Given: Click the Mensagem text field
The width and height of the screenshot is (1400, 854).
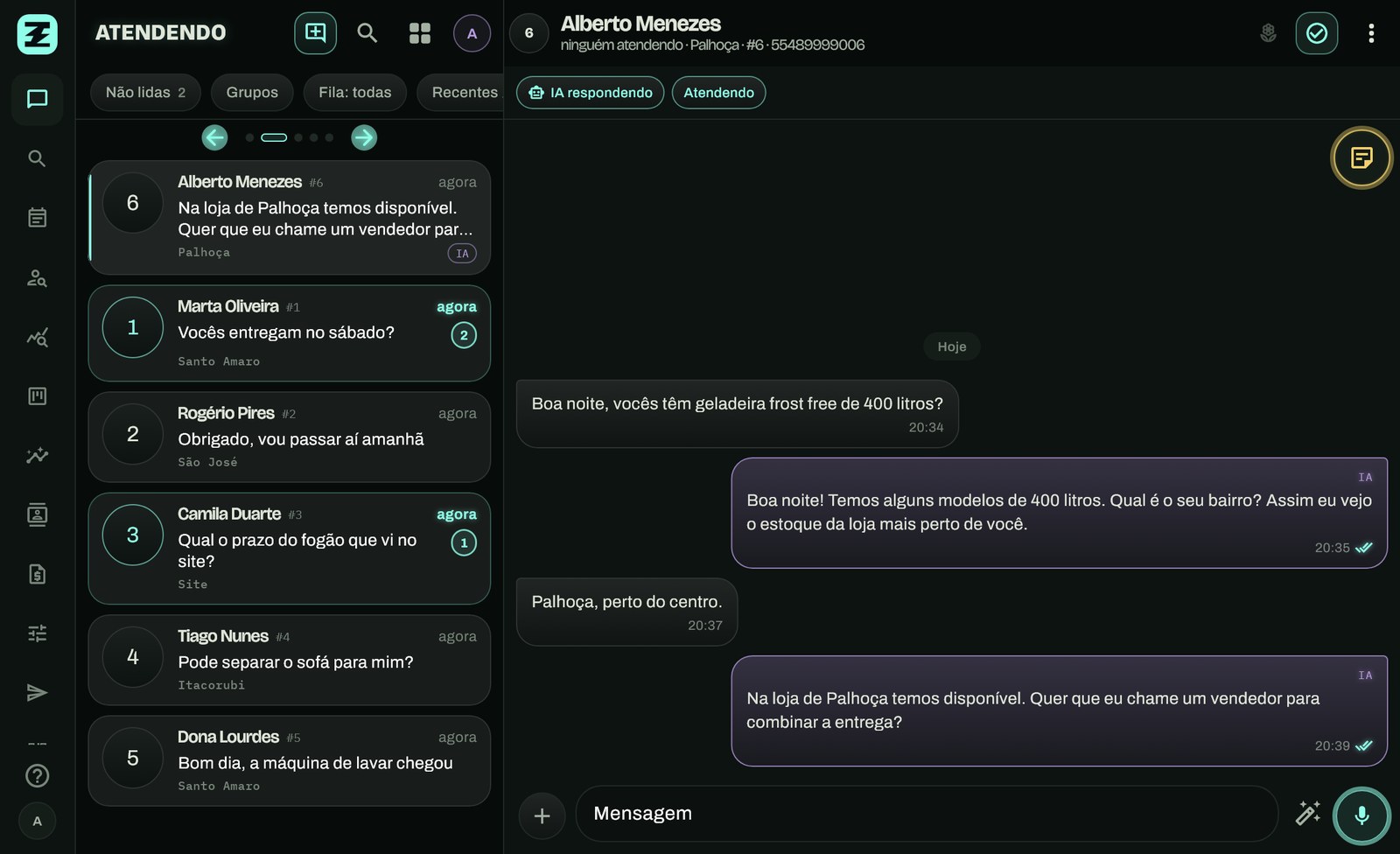Looking at the screenshot, I should coord(927,814).
